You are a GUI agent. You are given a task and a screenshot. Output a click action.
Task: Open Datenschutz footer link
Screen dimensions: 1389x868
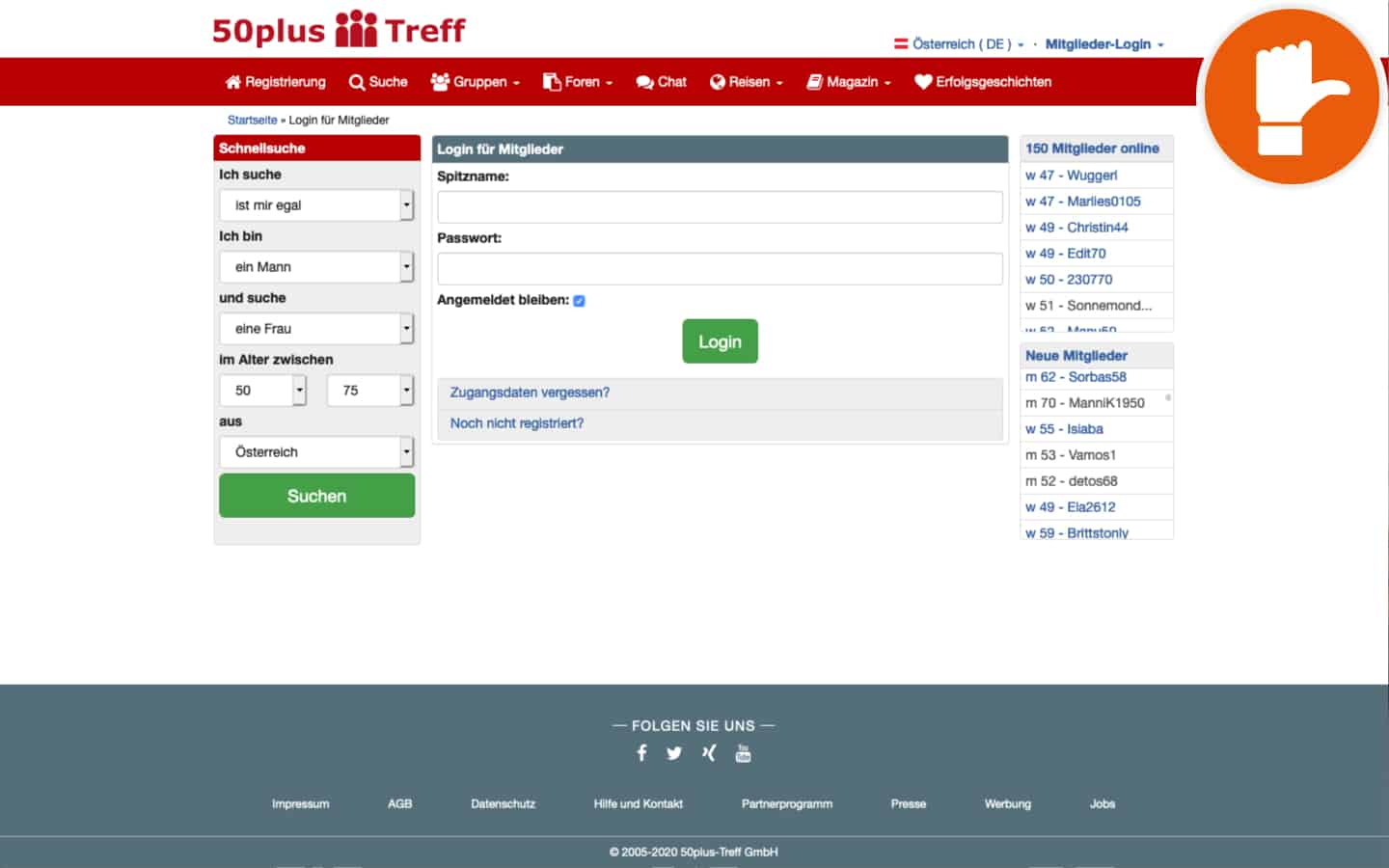tap(503, 804)
